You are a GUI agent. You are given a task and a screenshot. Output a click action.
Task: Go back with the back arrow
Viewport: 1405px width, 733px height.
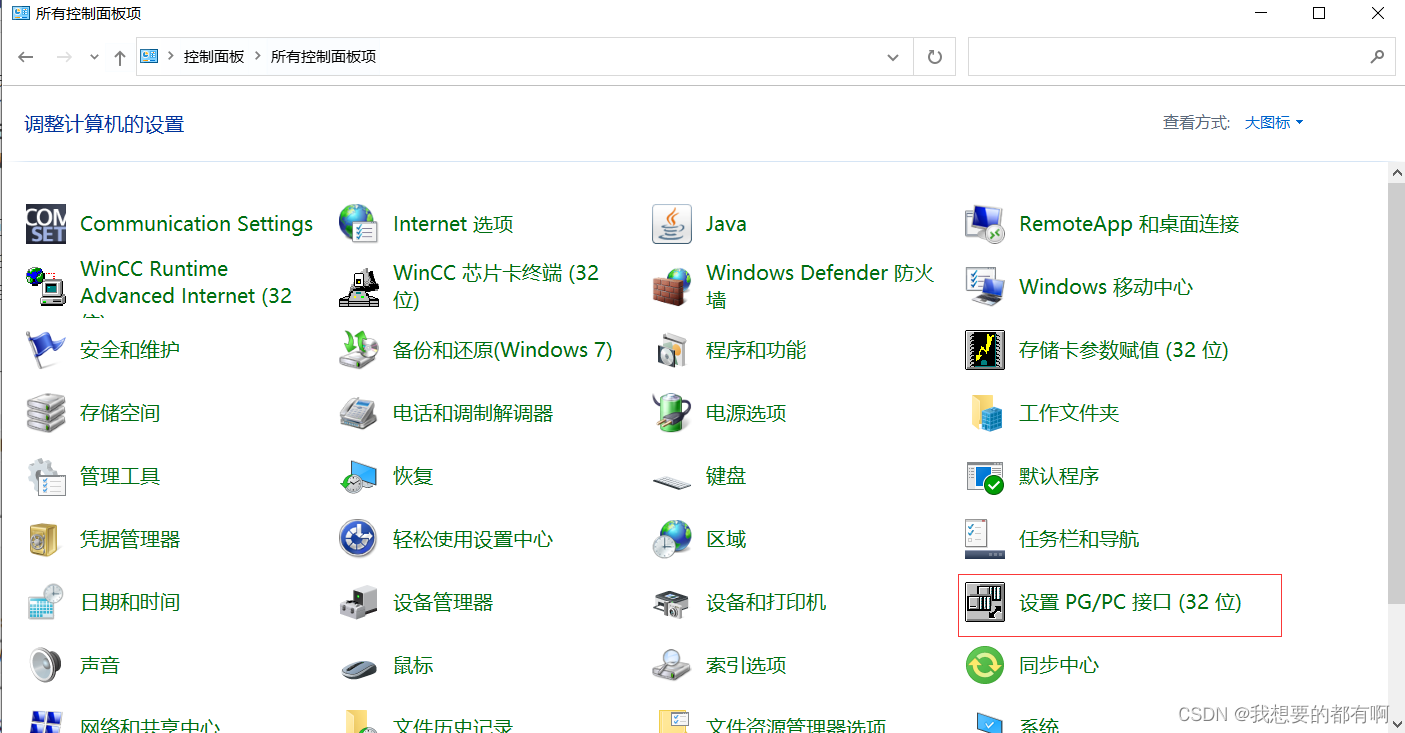(x=26, y=57)
